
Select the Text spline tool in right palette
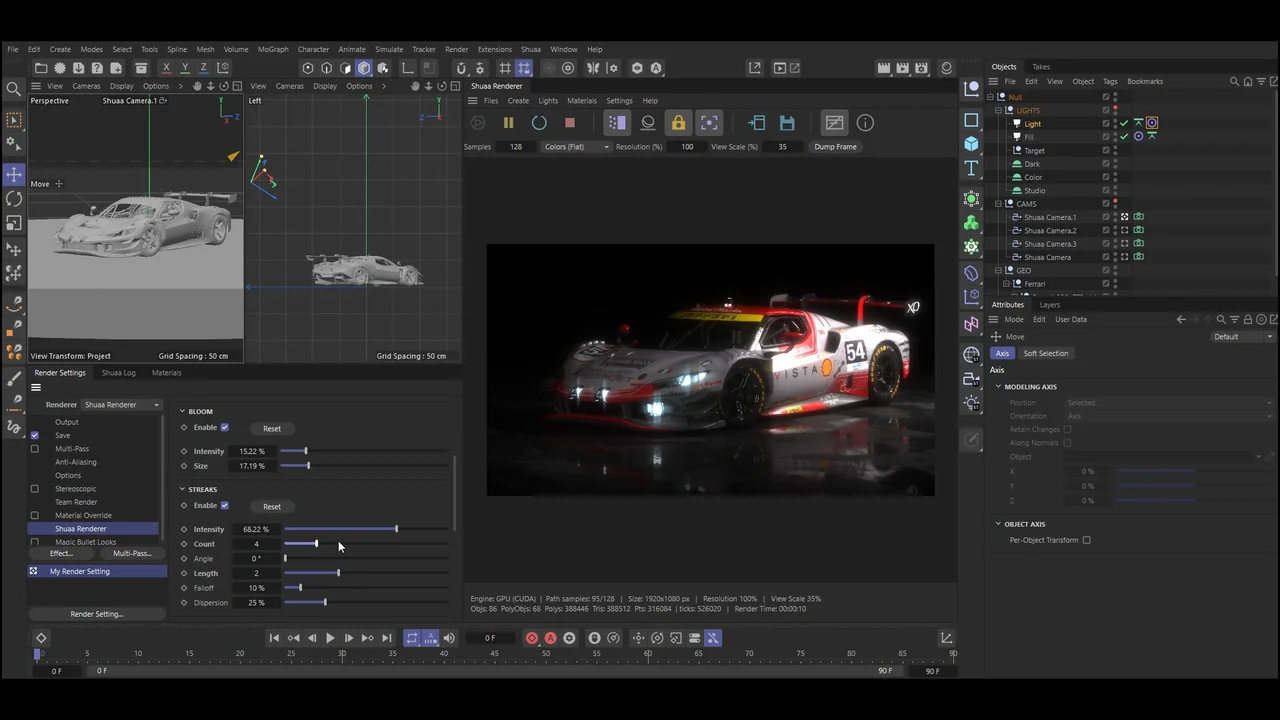pyautogui.click(x=971, y=168)
